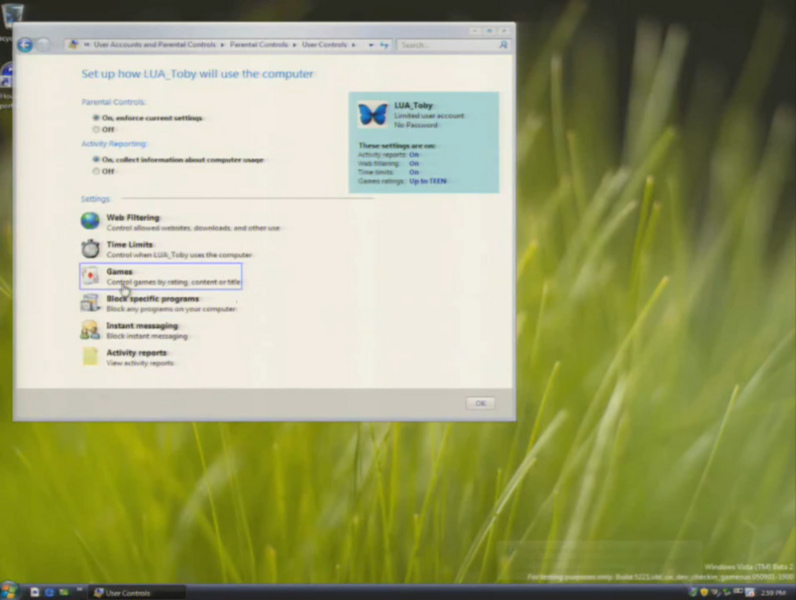Click 'Limited user account' text
The image size is (796, 600).
pyautogui.click(x=429, y=116)
